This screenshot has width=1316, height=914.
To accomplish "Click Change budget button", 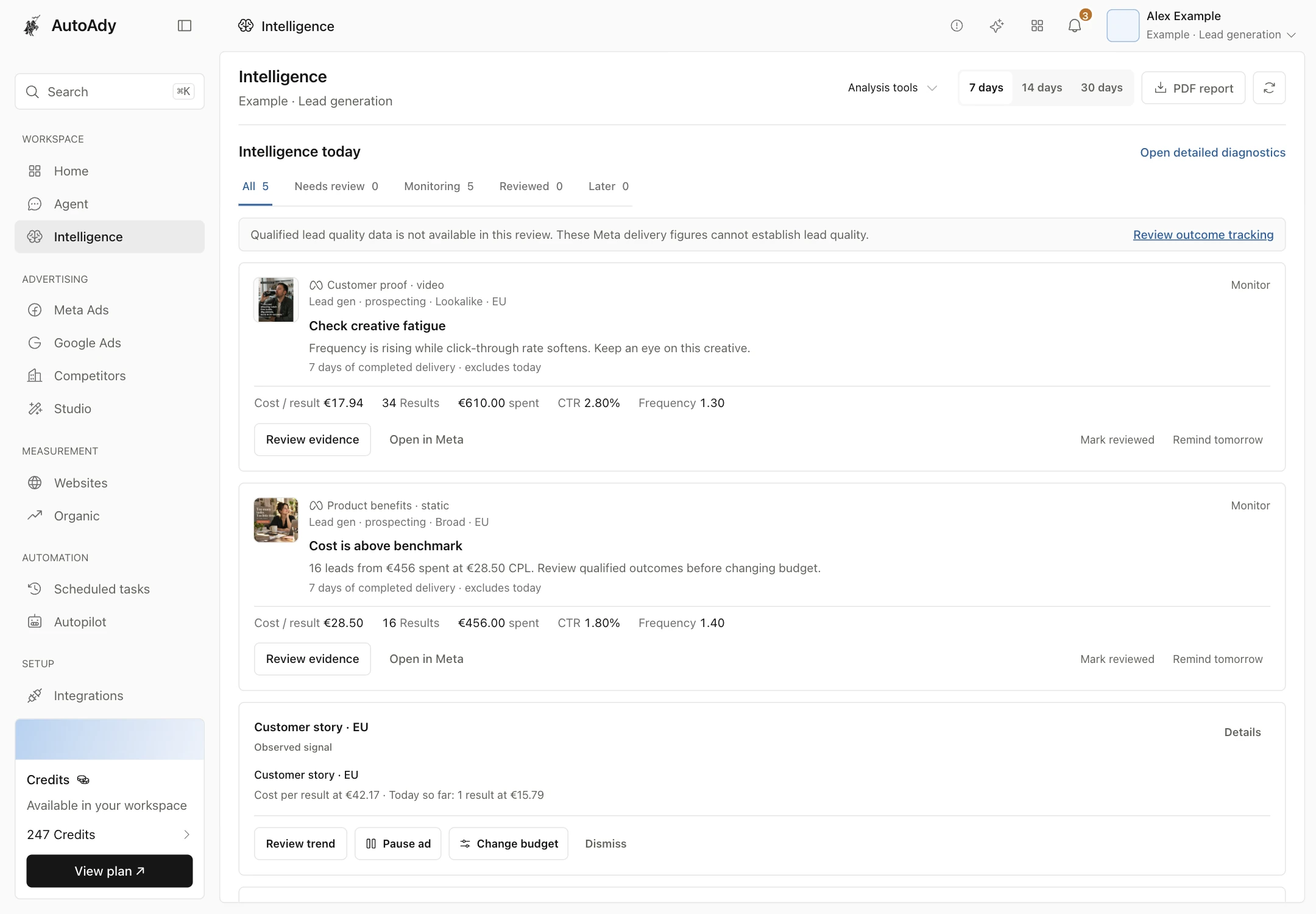I will coord(509,843).
